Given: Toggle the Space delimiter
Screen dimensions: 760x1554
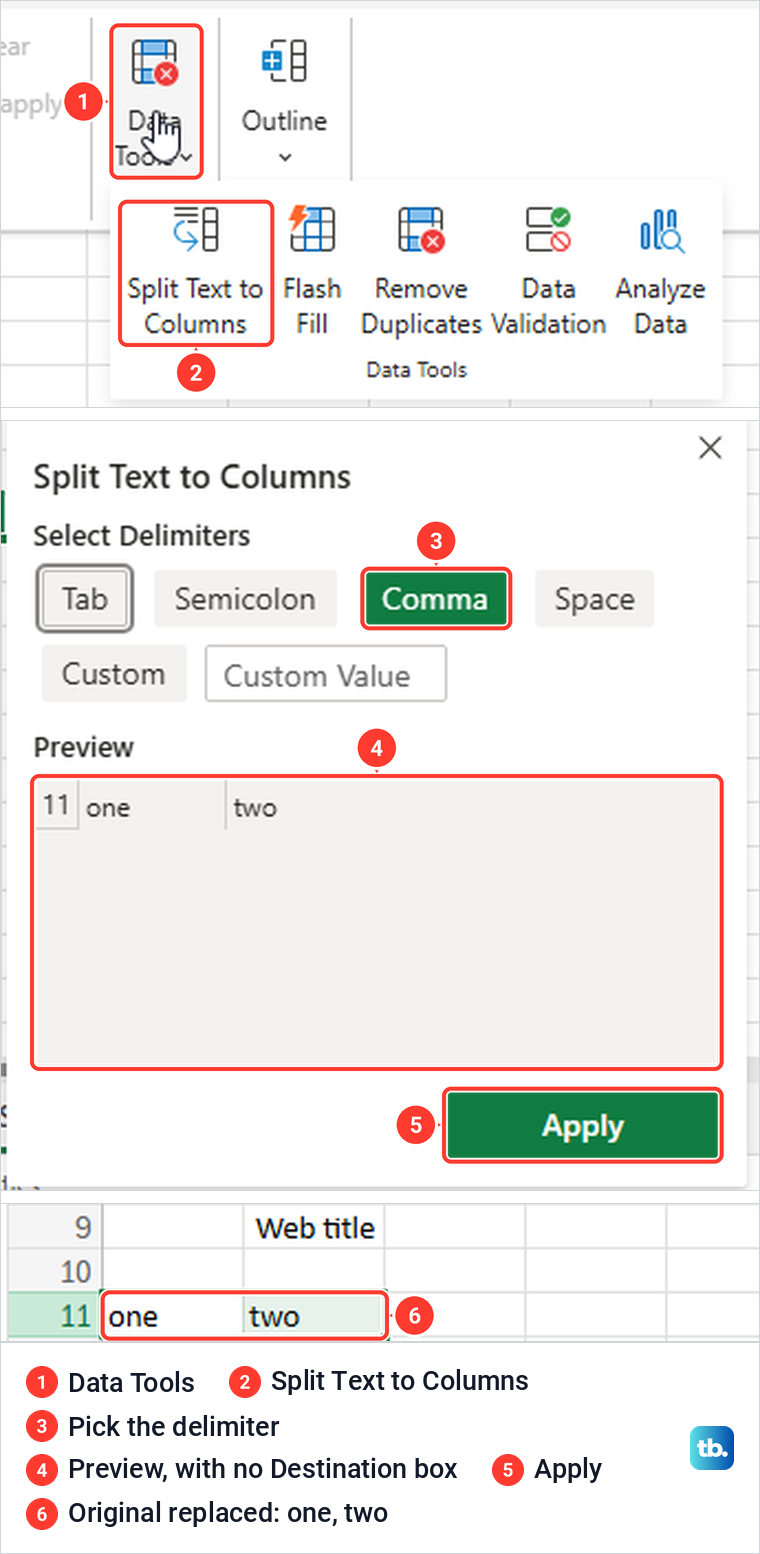Looking at the screenshot, I should 595,599.
